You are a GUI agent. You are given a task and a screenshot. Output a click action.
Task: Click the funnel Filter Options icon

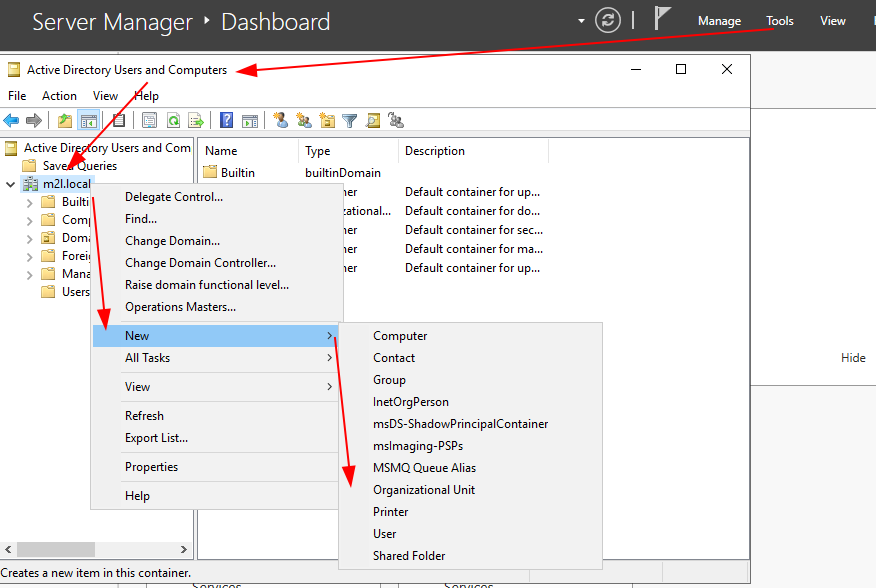[350, 120]
